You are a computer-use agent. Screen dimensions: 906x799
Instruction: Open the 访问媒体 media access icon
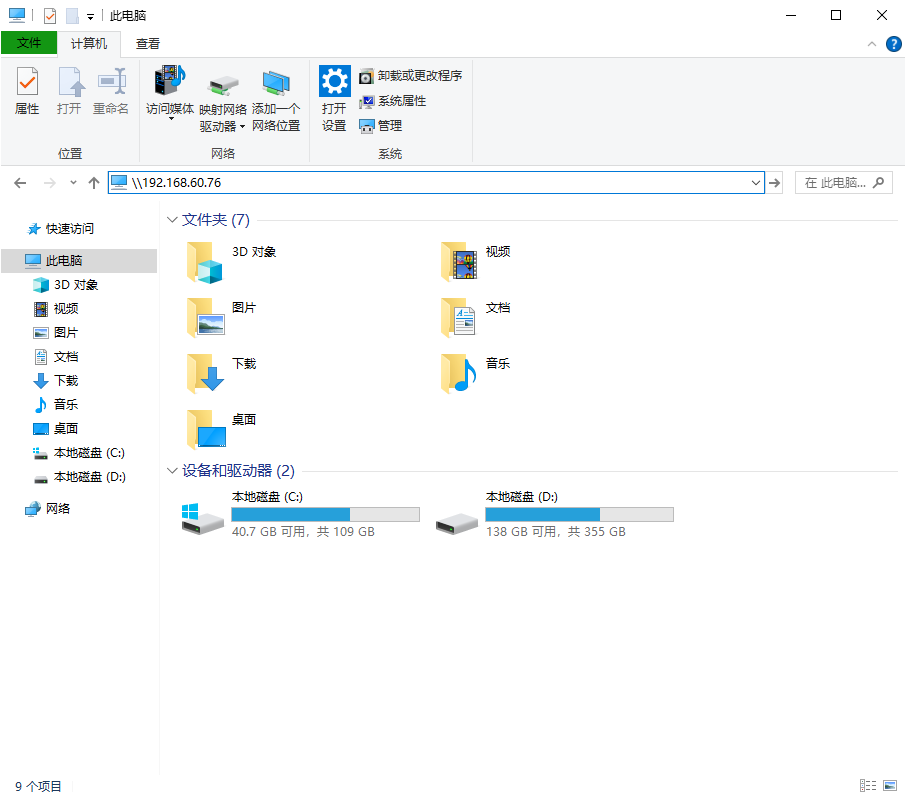pos(169,82)
